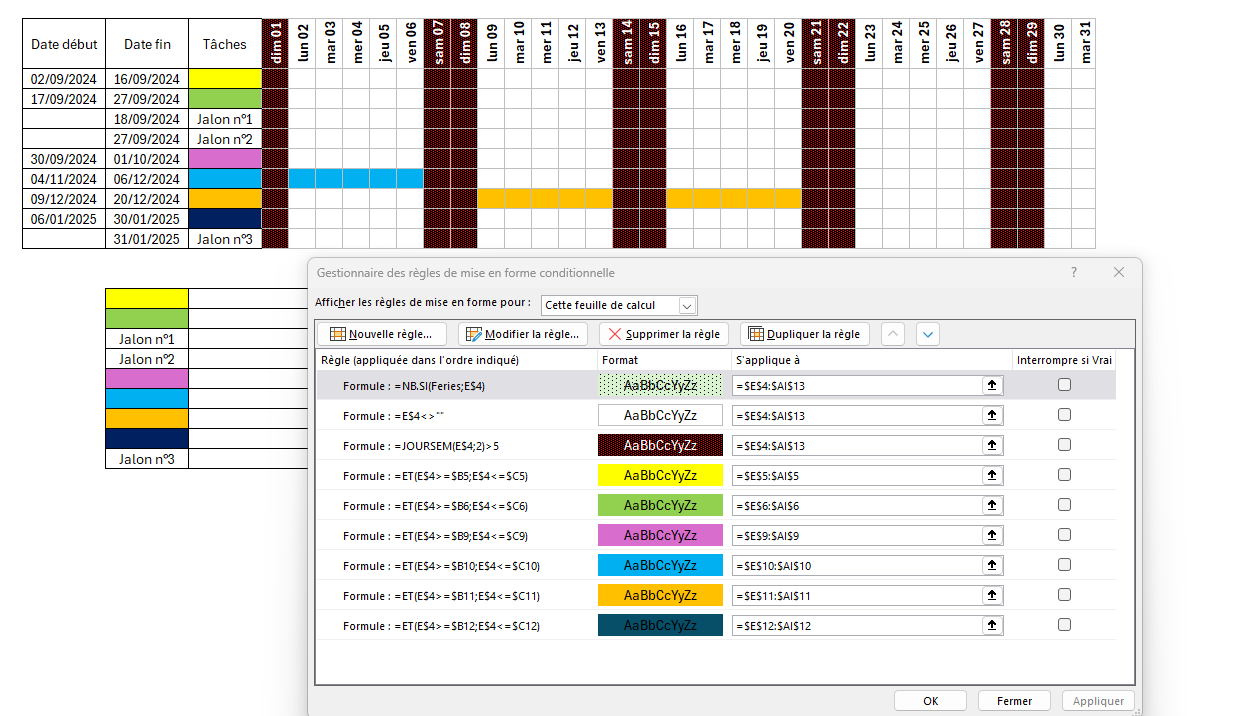Select the Jalon n°3 cell in task table

(225, 239)
